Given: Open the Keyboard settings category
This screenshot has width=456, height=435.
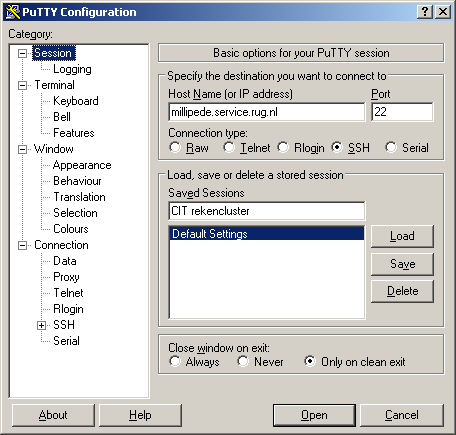Looking at the screenshot, I should click(x=76, y=101).
